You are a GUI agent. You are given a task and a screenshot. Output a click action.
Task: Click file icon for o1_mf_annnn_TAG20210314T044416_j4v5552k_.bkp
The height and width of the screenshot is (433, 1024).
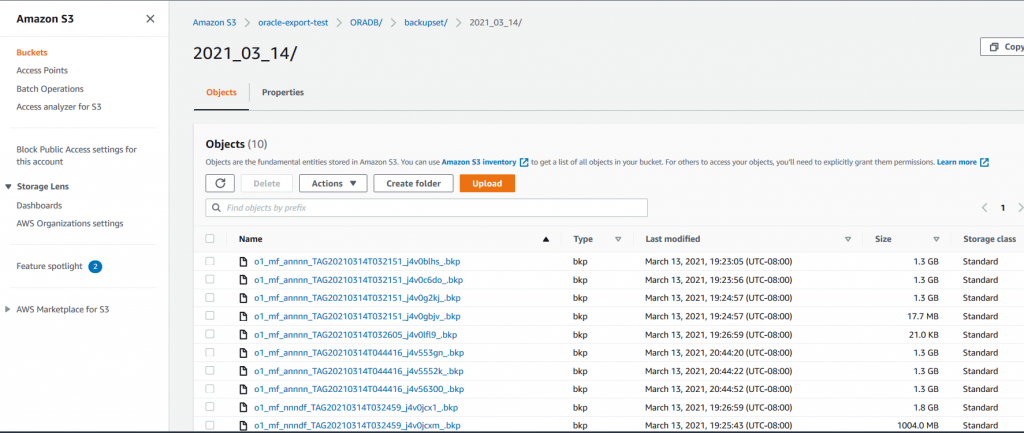coord(244,371)
